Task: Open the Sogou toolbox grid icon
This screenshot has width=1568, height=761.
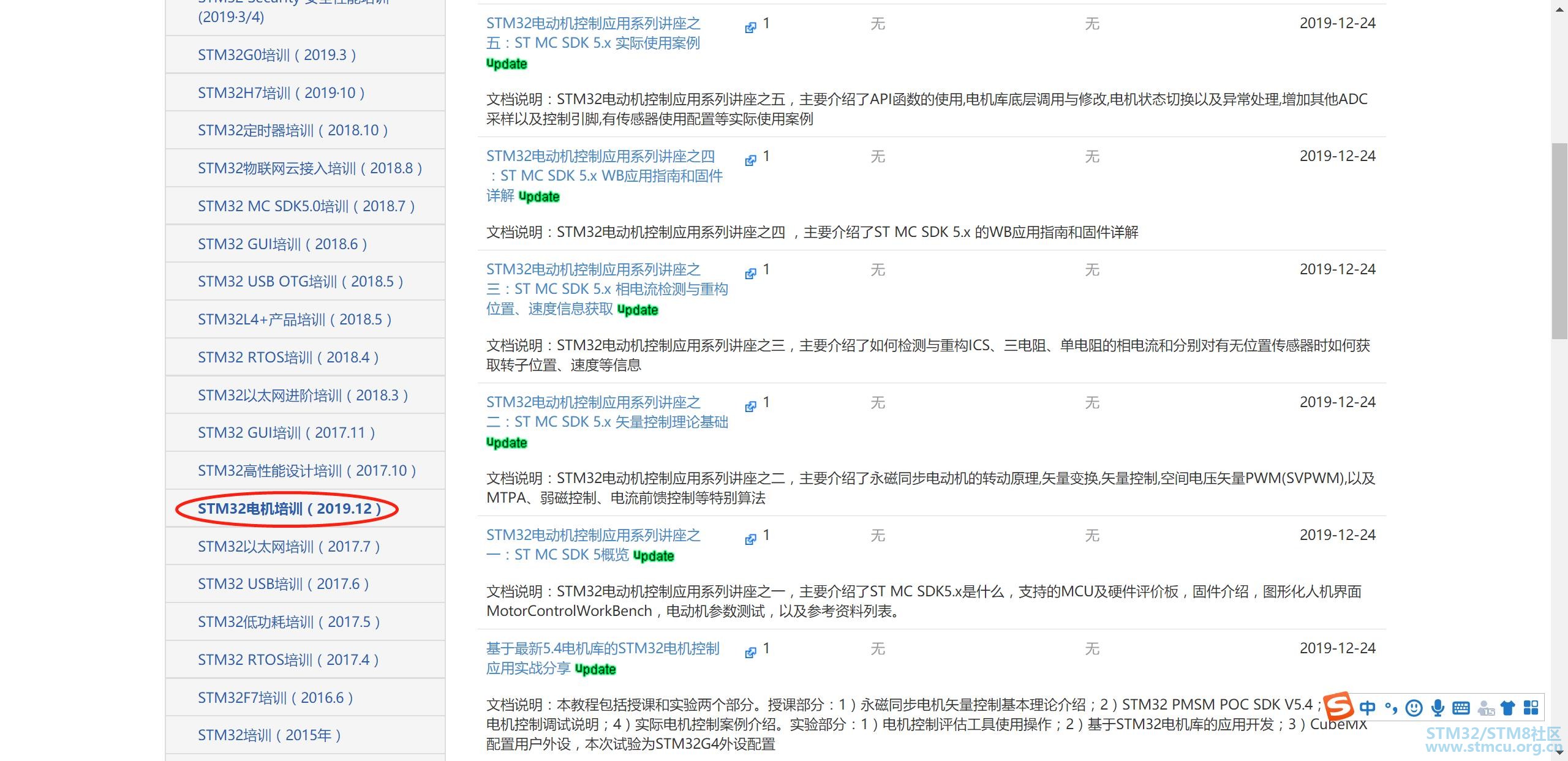Action: coord(1531,708)
